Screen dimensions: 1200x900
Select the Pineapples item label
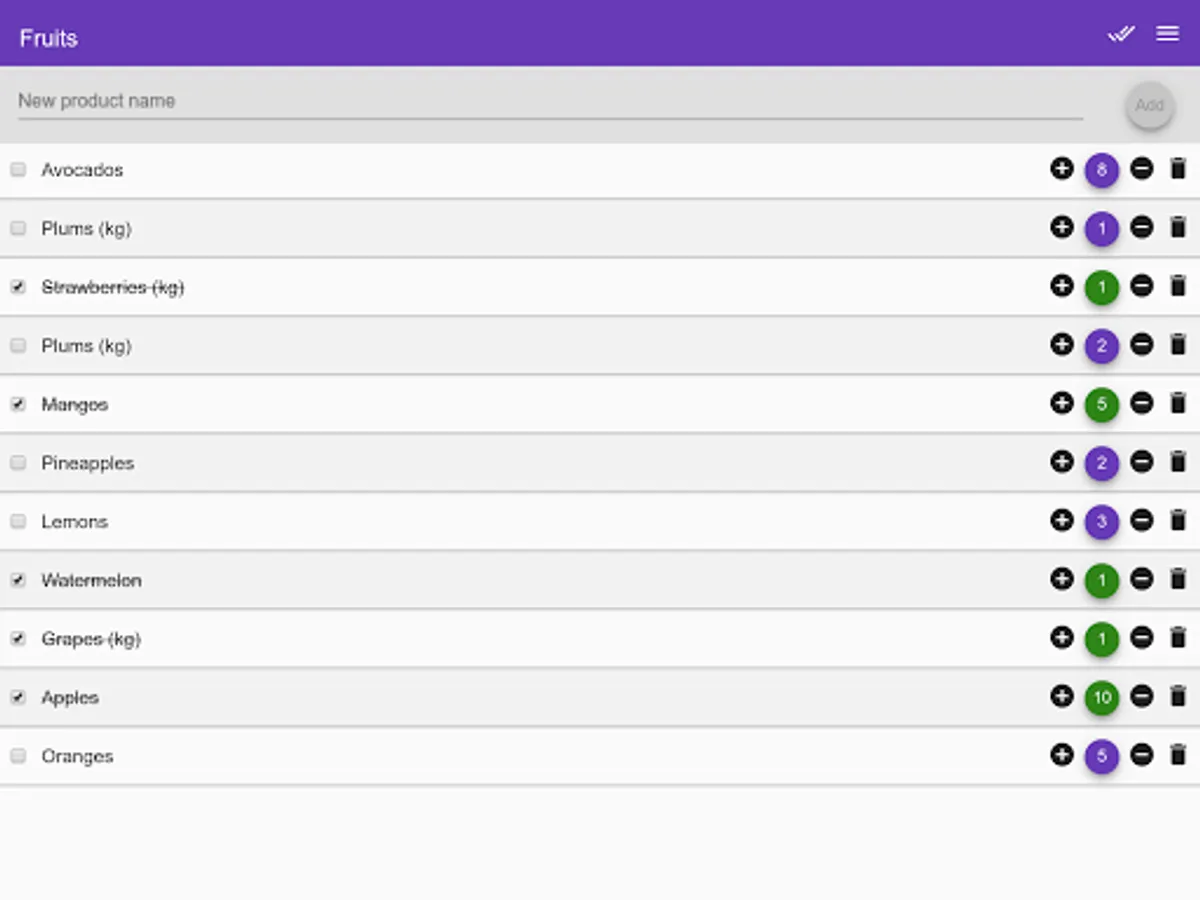(88, 463)
